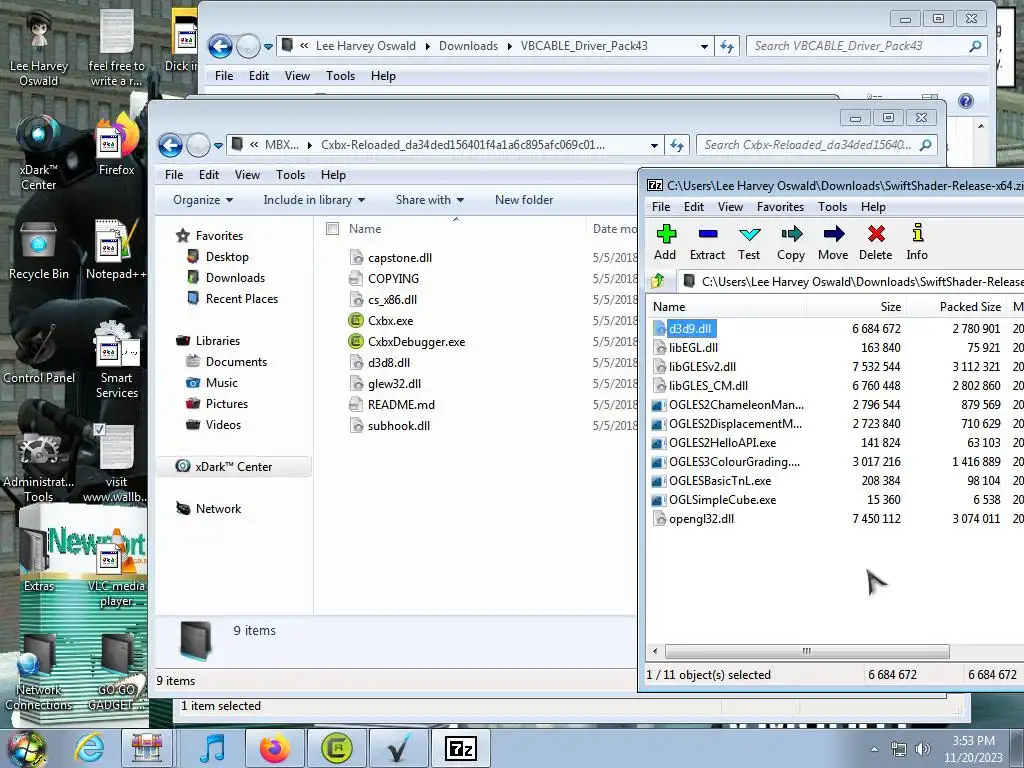Select d3d8.dll in the Explorer list
This screenshot has width=1024, height=768.
pos(389,362)
